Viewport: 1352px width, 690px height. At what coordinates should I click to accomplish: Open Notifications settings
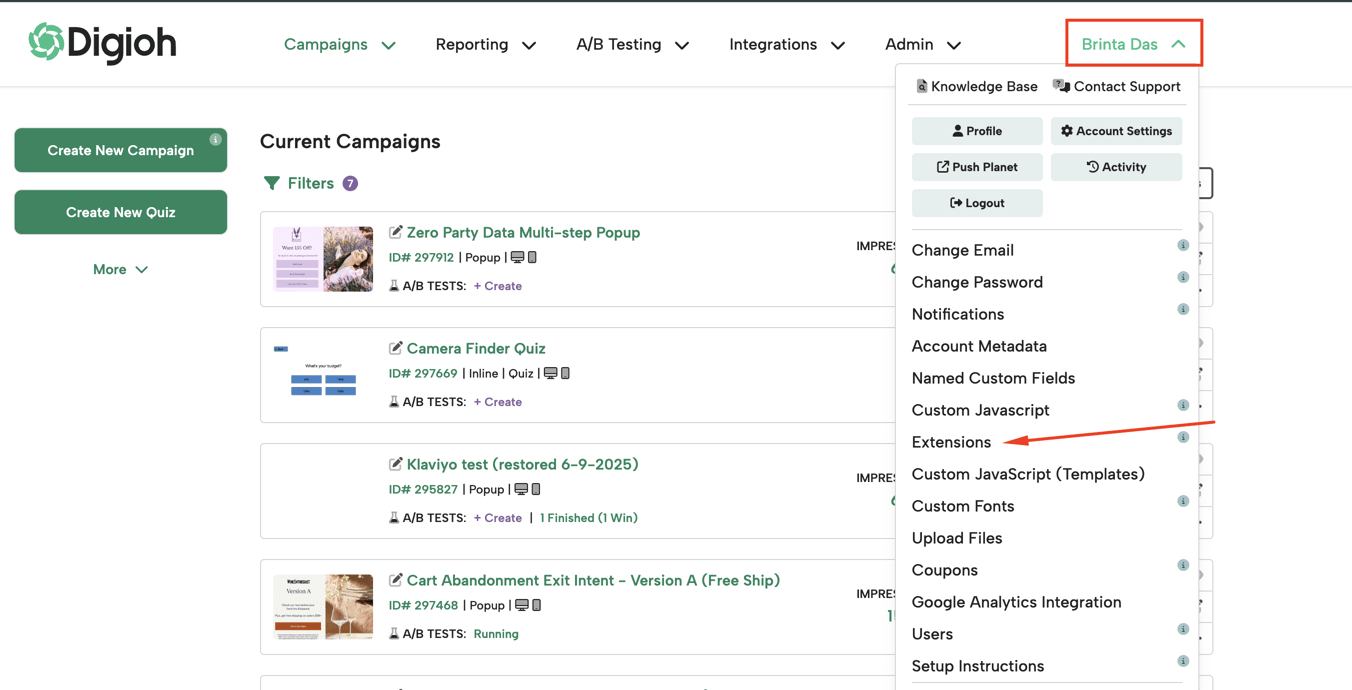pyautogui.click(x=958, y=314)
